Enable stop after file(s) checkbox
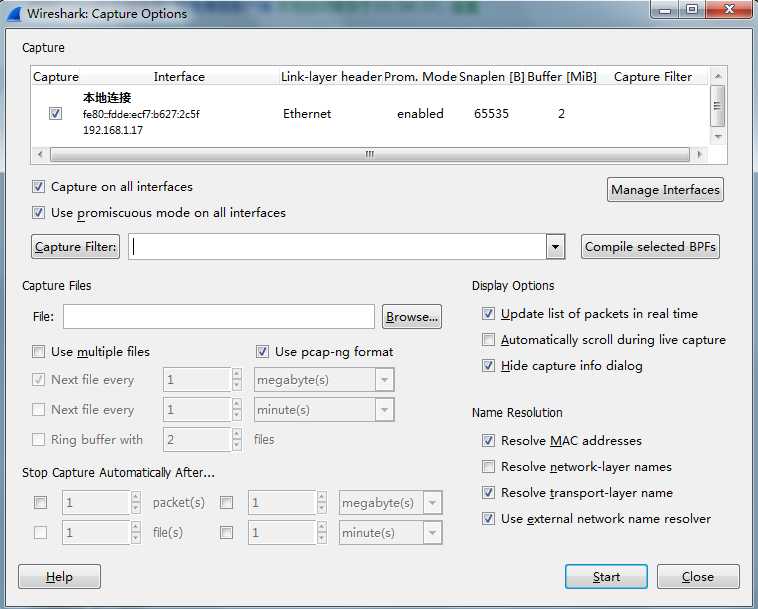The height and width of the screenshot is (609, 758). (x=41, y=533)
